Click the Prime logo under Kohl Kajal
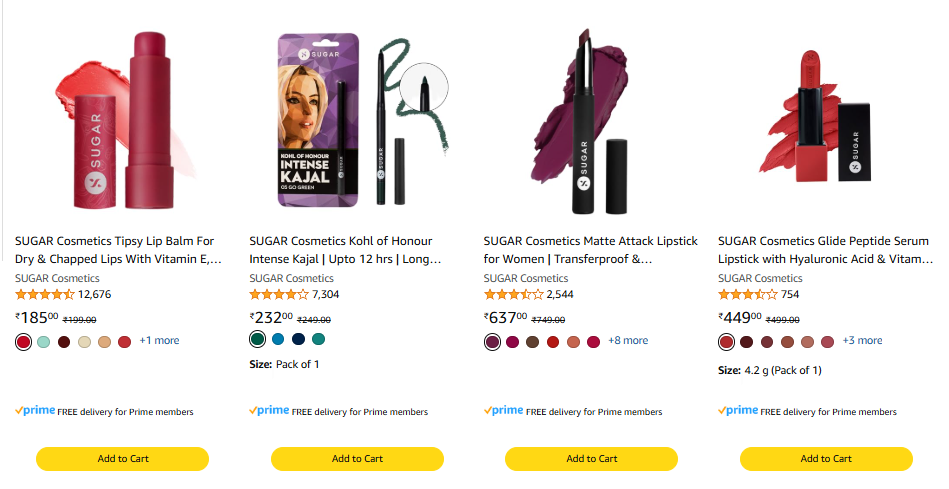949x489 pixels. click(269, 411)
